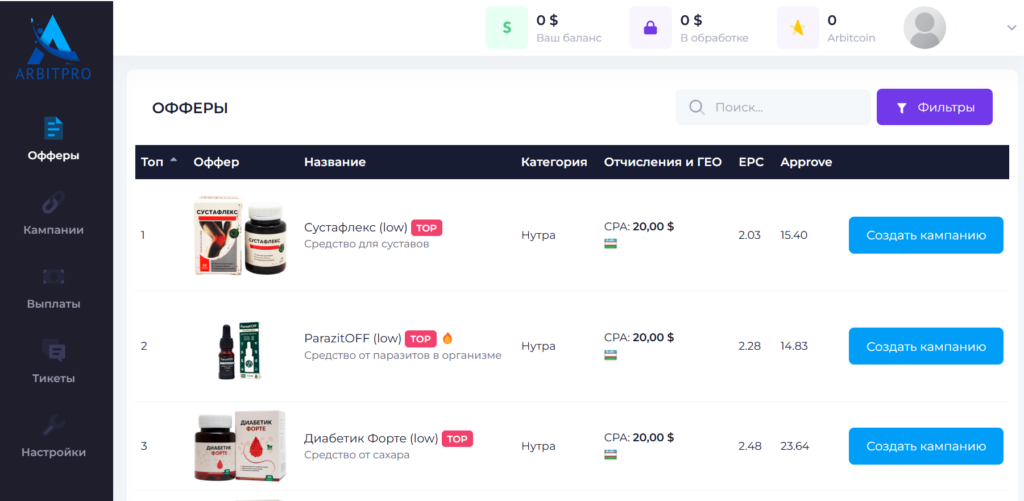Image resolution: width=1024 pixels, height=501 pixels.
Task: Click the ArbitPro logo
Action: [54, 47]
